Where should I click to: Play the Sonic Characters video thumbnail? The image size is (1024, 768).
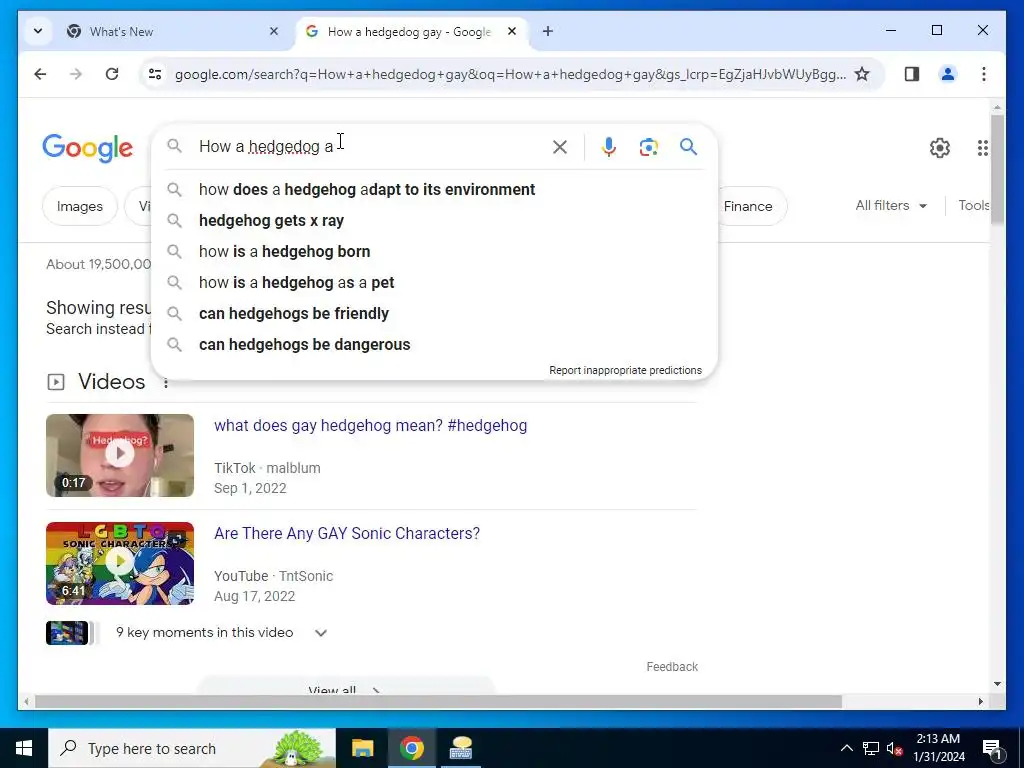tap(120, 563)
